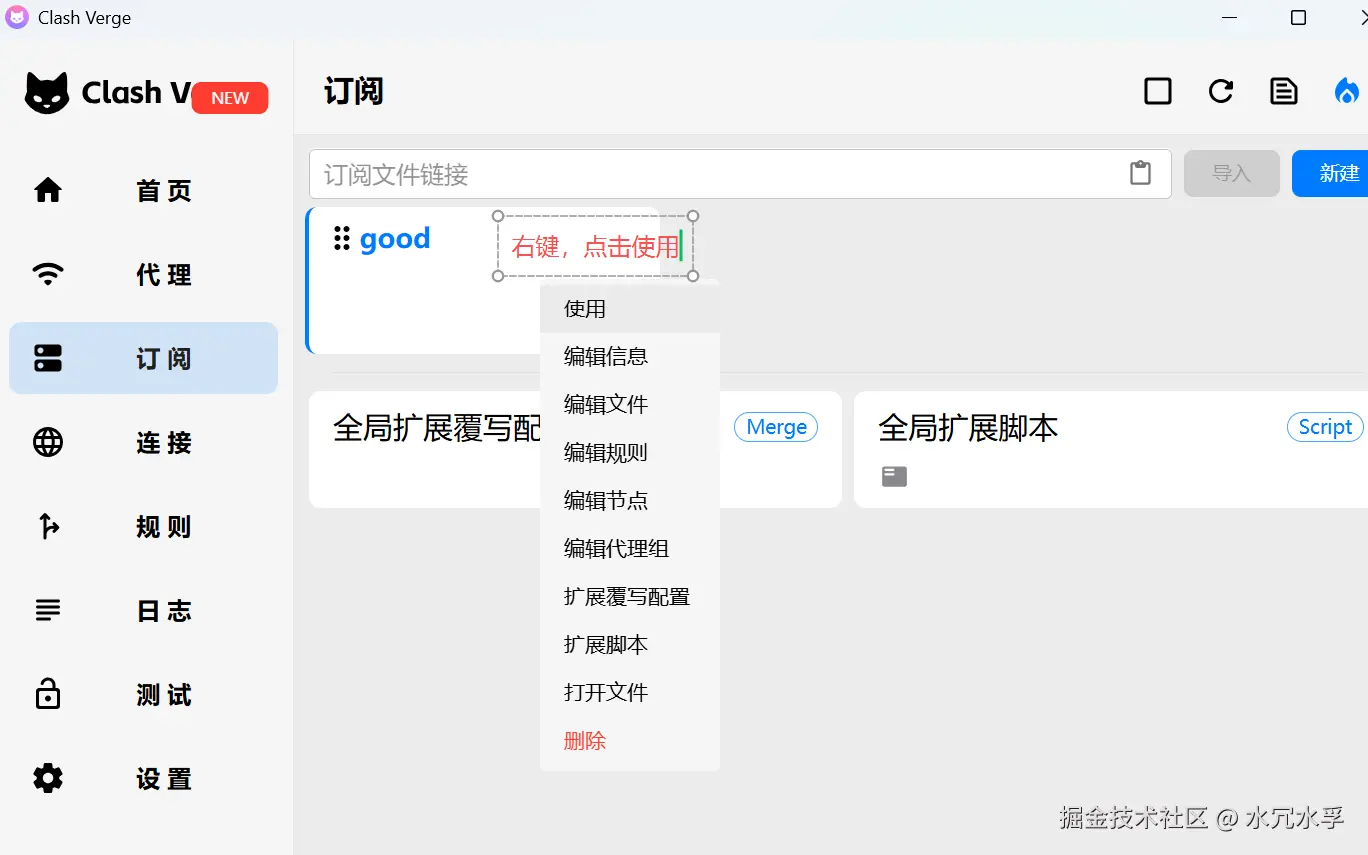
Task: Pick 编辑文件 from the context menu
Action: click(x=630, y=404)
